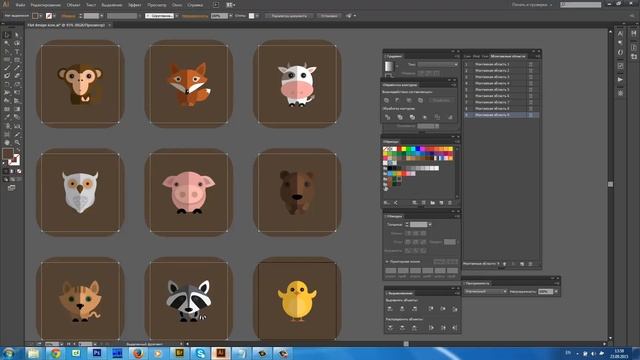This screenshot has width=640, height=360.
Task: Select the Zoom tool in toolbar
Action: (17, 142)
